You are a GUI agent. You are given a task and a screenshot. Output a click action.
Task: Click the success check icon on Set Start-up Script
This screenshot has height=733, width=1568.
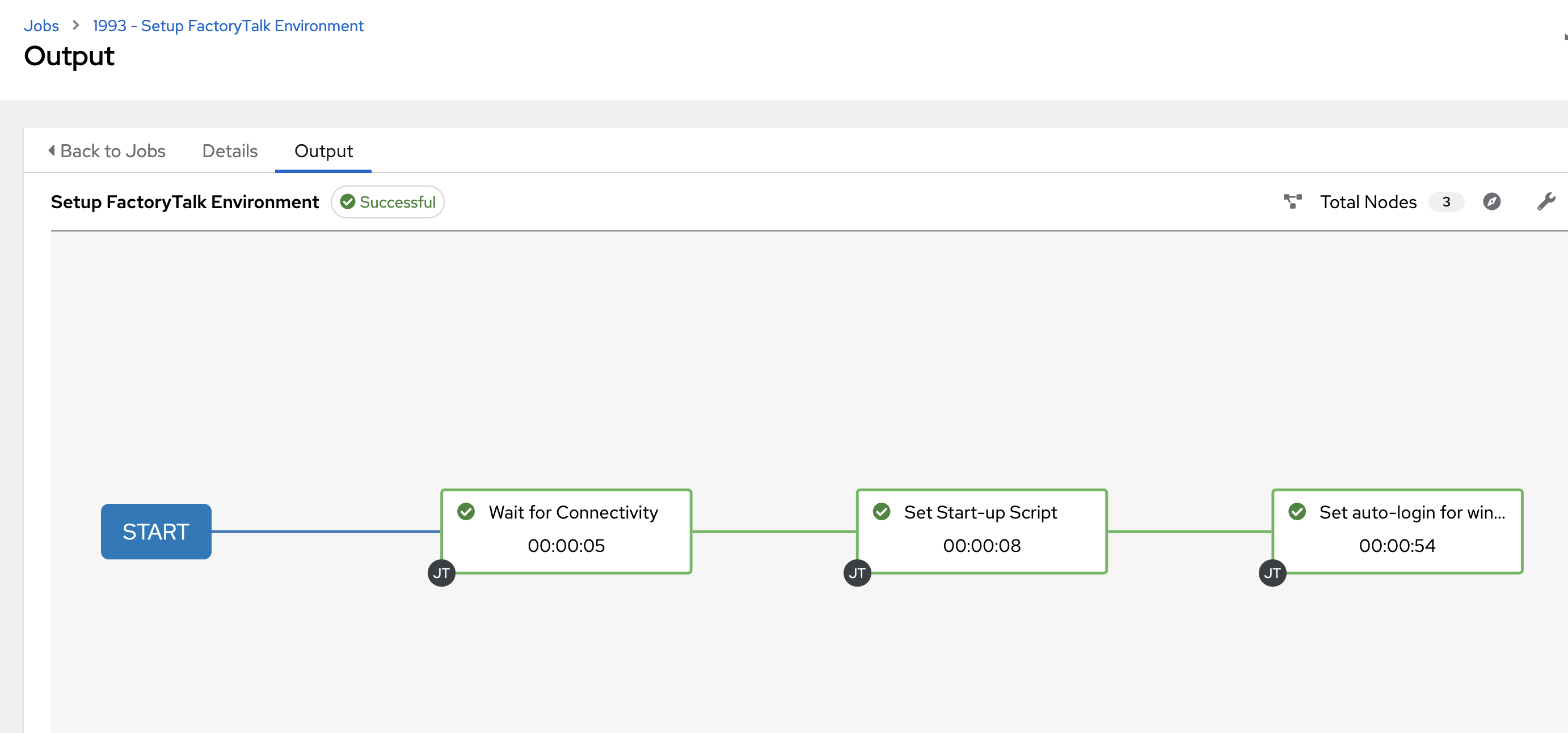click(x=882, y=512)
